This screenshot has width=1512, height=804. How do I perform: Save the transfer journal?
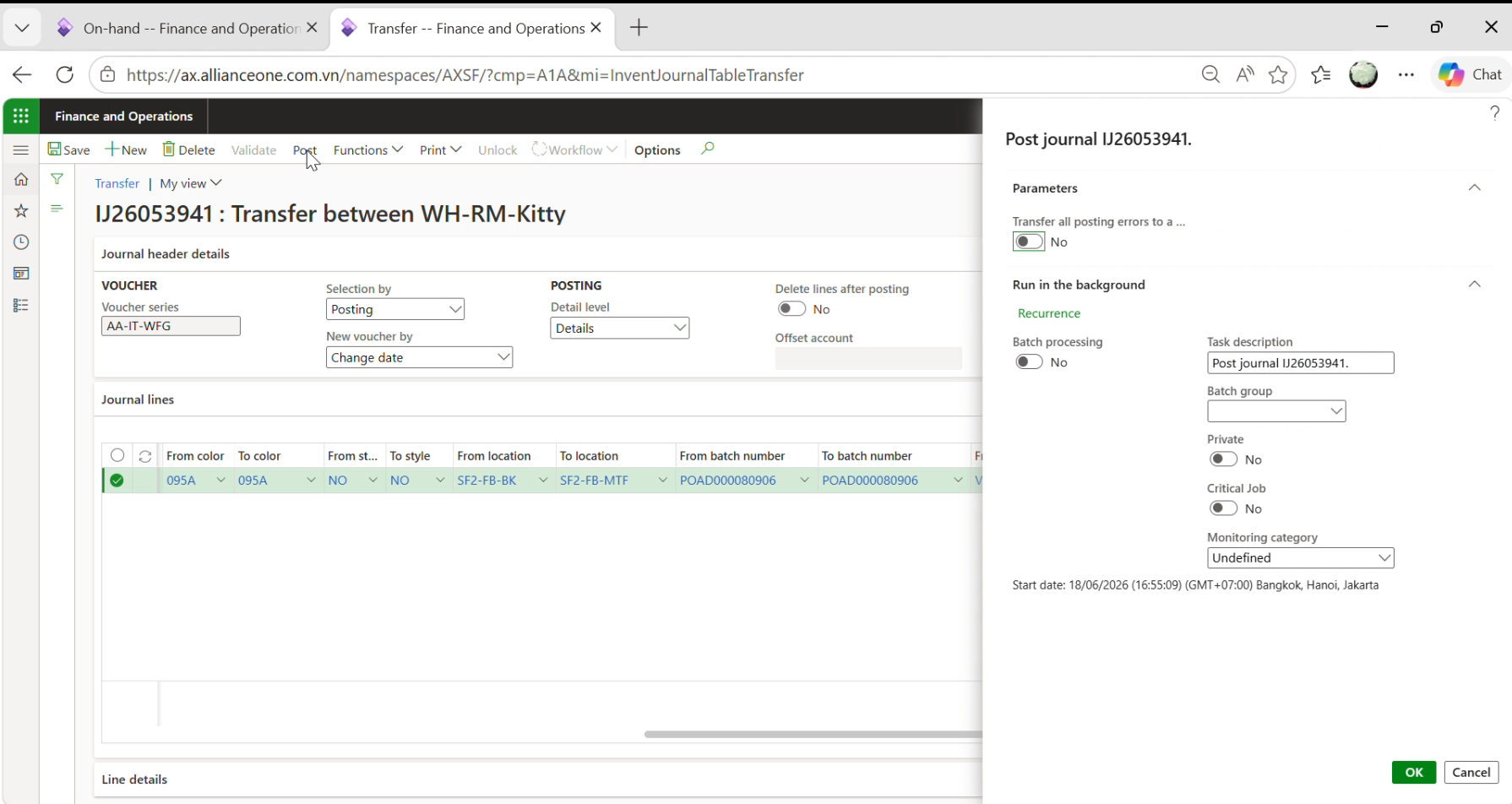click(69, 149)
